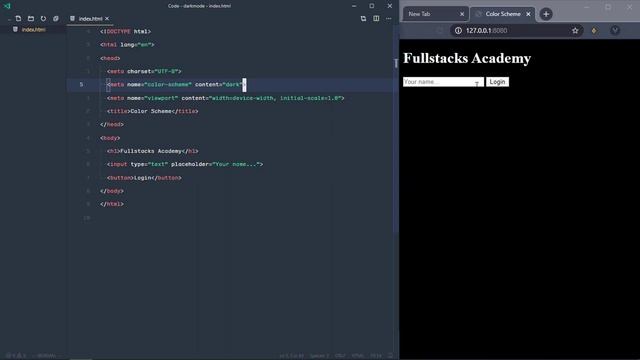640x360 pixels.
Task: Click the input placeholder code line
Action: coord(185,164)
